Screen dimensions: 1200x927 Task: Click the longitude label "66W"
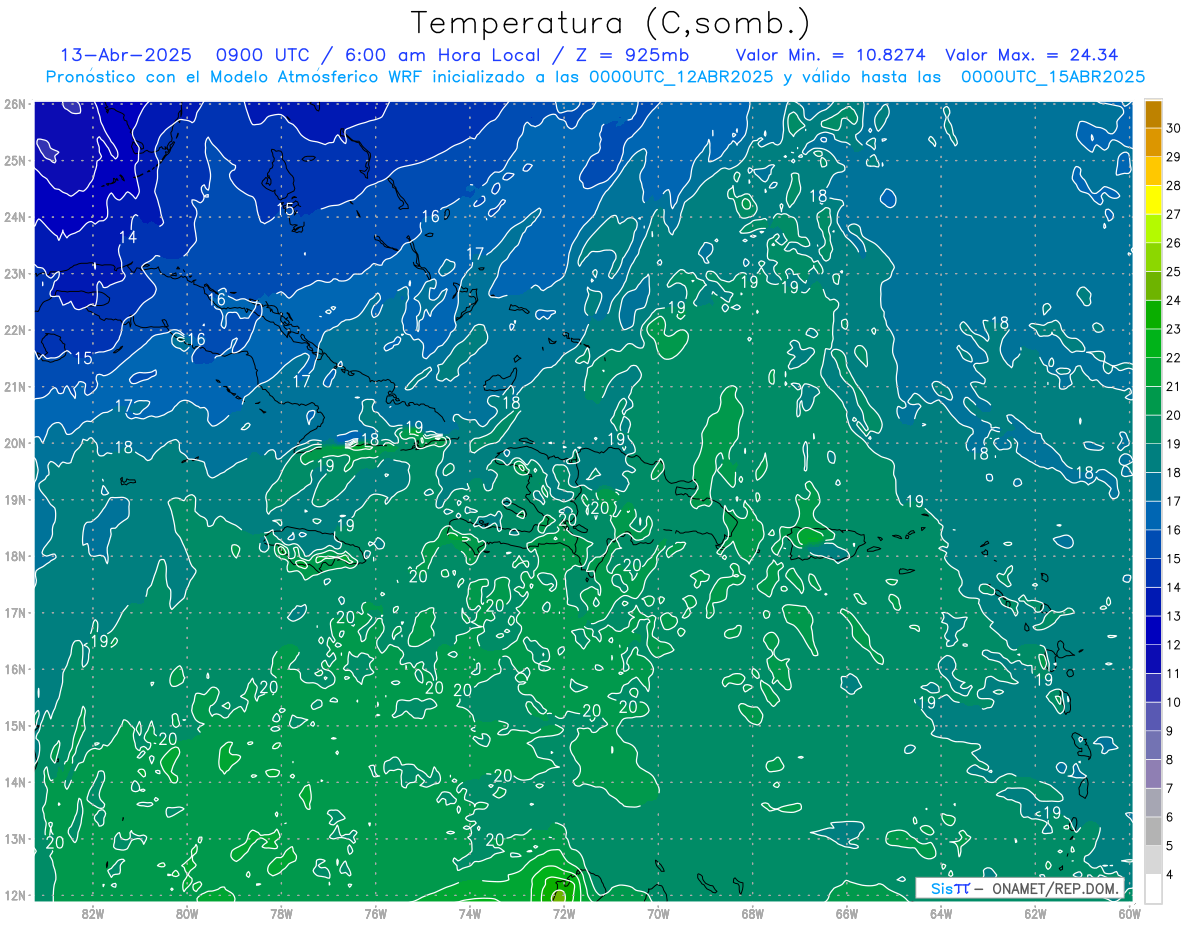(846, 913)
